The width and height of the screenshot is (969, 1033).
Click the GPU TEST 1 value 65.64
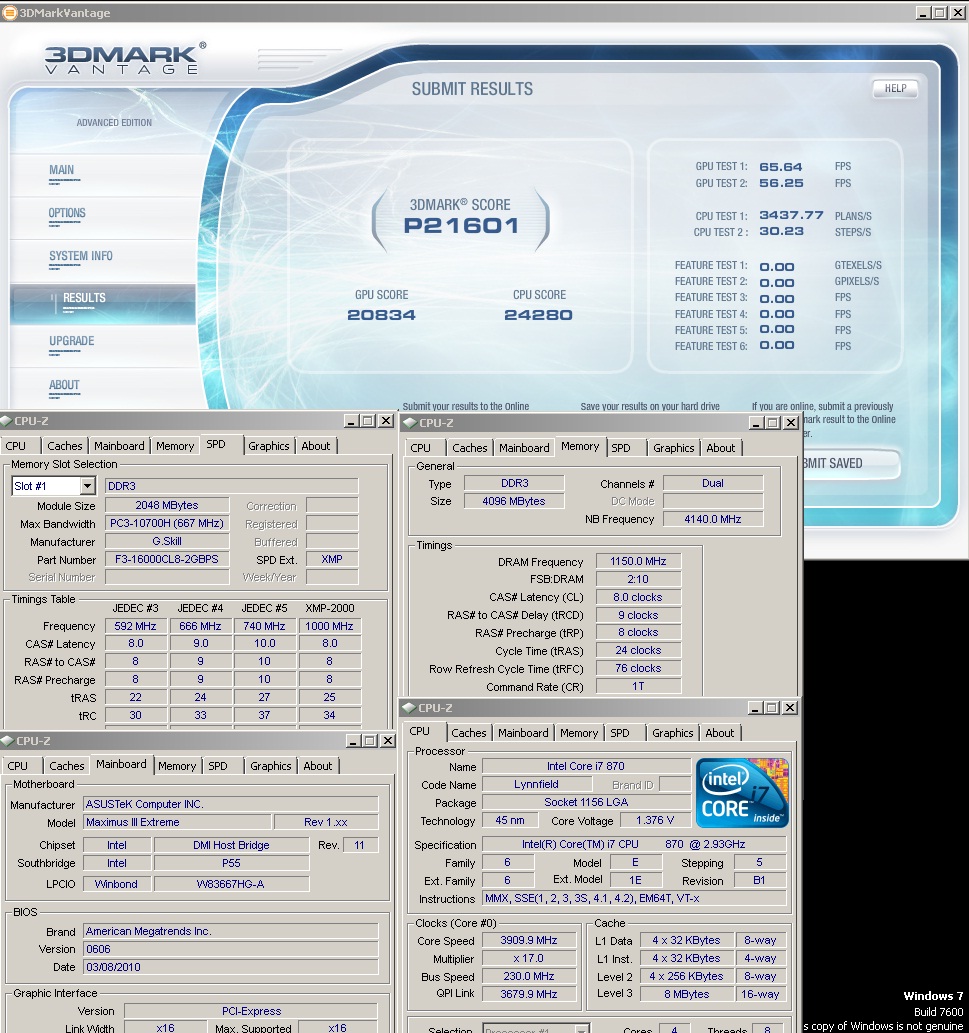click(781, 167)
